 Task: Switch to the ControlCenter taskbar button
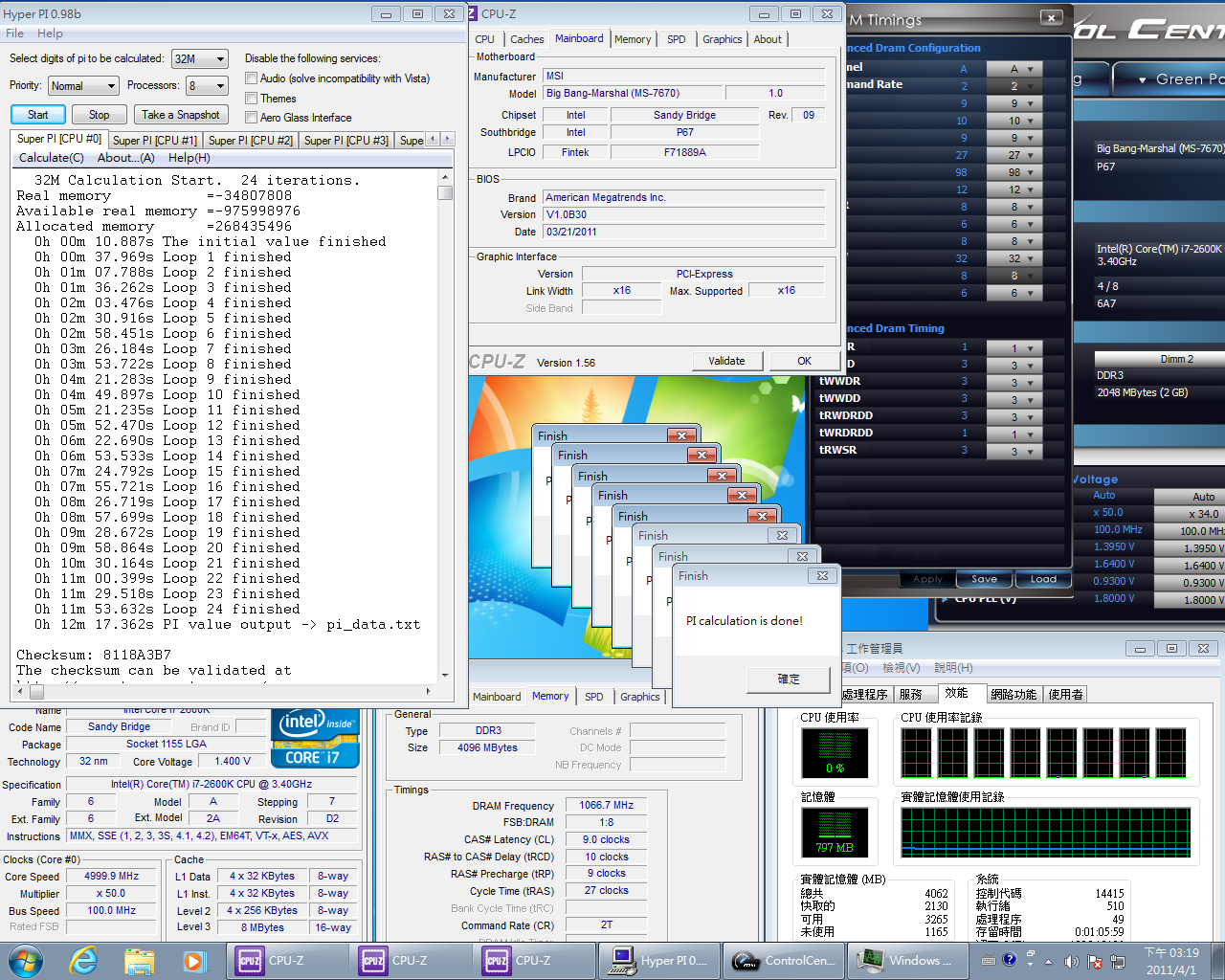coord(784,960)
